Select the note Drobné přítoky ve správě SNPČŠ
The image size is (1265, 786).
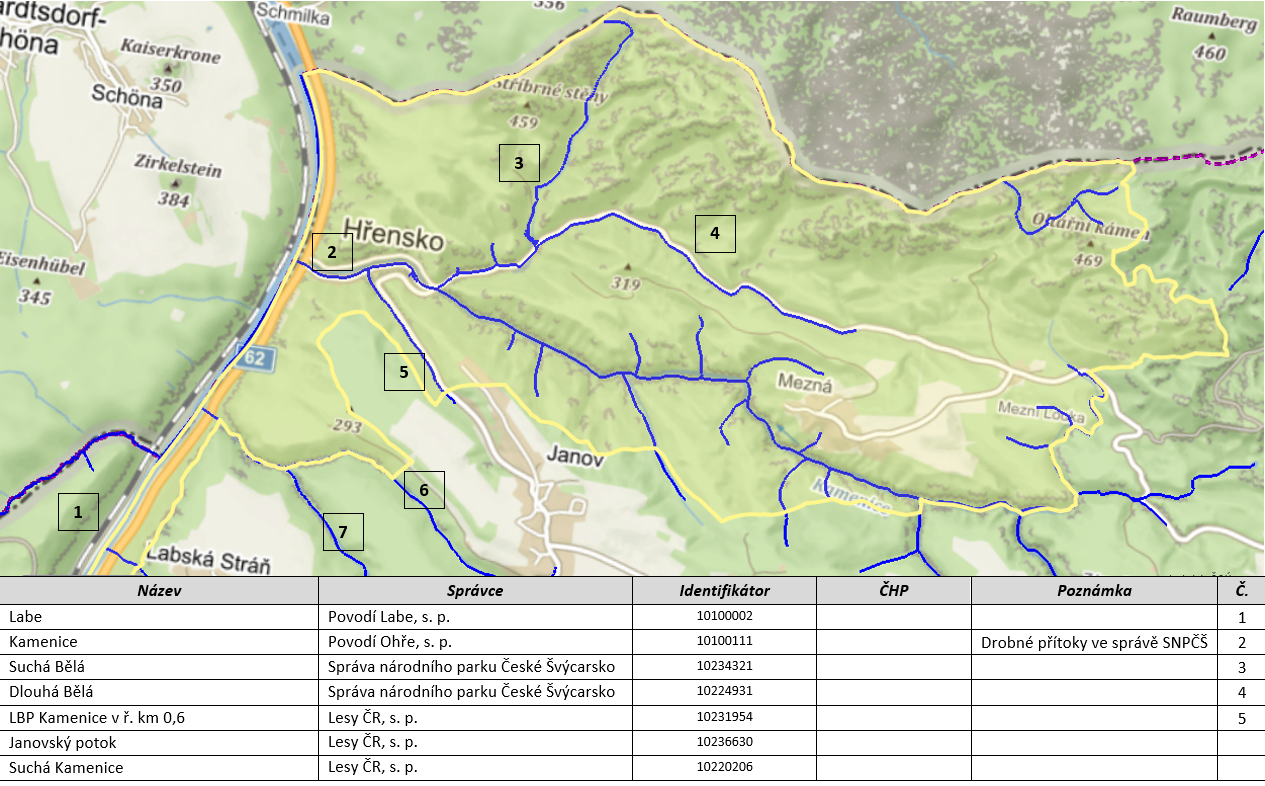pyautogui.click(x=1094, y=642)
